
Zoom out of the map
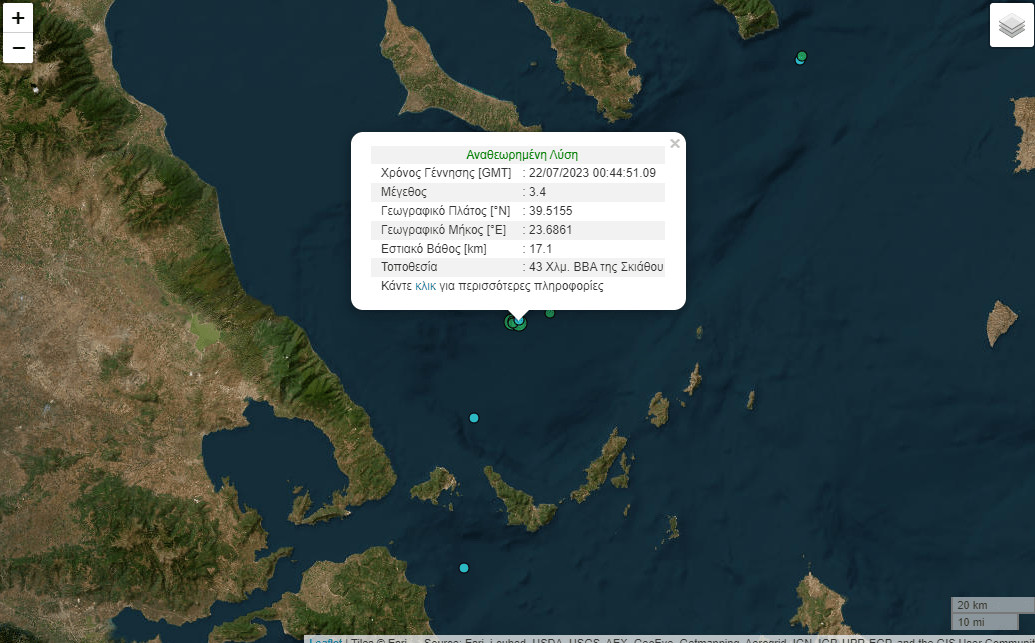pyautogui.click(x=18, y=48)
